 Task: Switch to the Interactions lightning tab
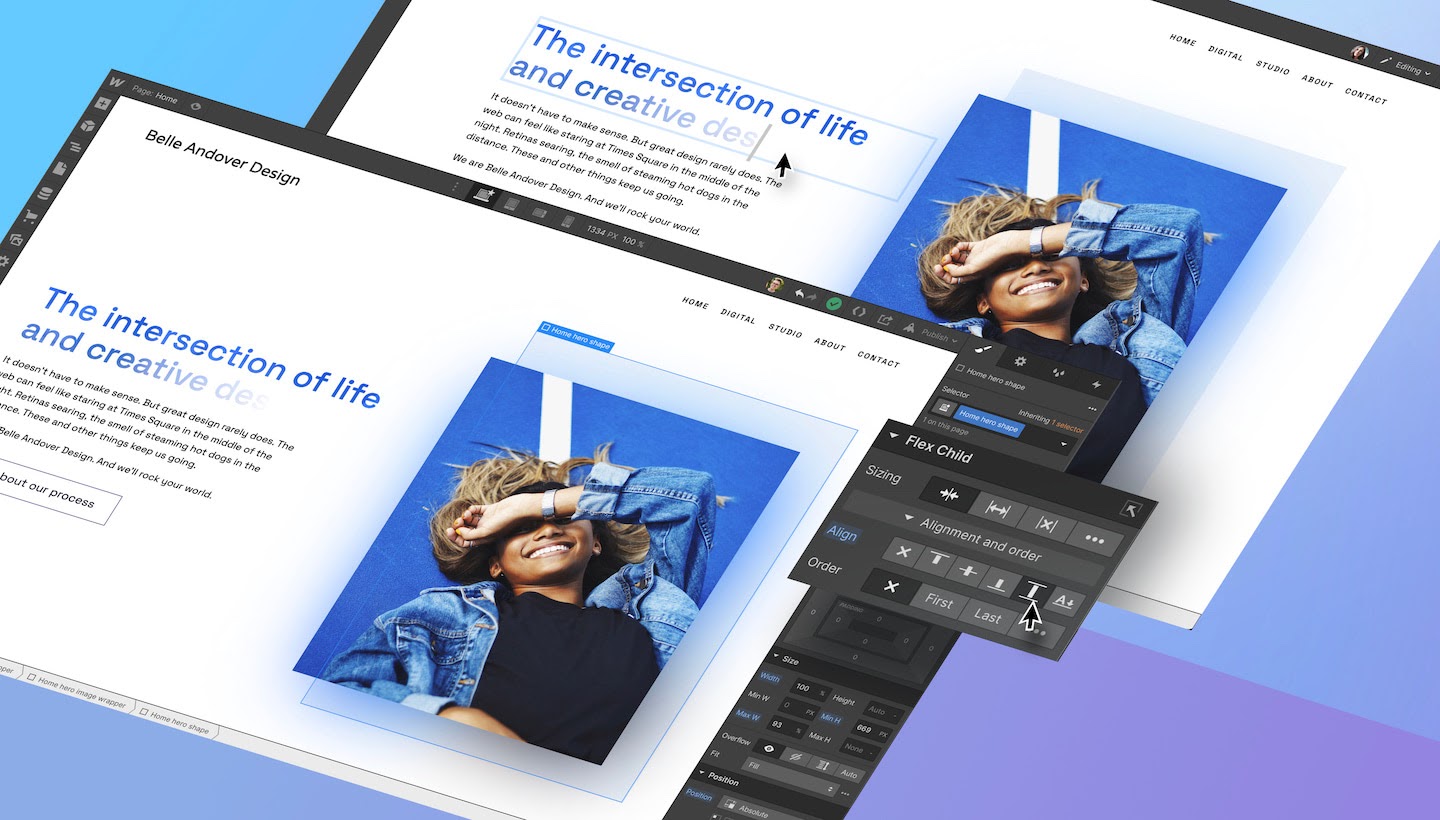[1096, 384]
